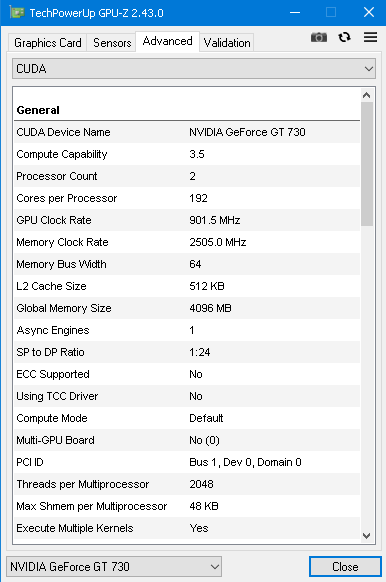Screen dimensions: 386x582
Task: Click the vertical scrollbar thumb
Action: point(367,164)
